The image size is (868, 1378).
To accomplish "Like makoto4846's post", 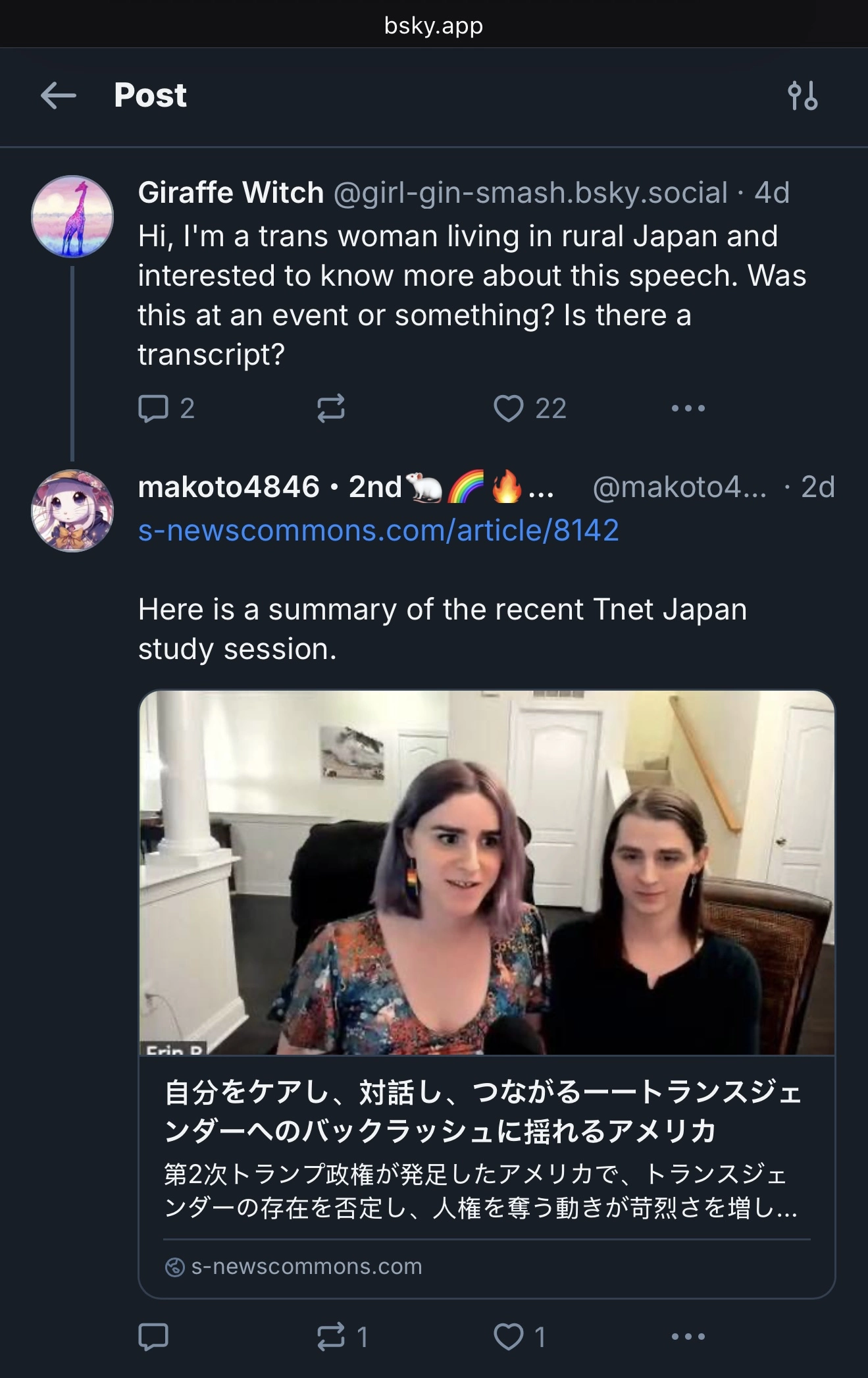I will pos(508,1337).
